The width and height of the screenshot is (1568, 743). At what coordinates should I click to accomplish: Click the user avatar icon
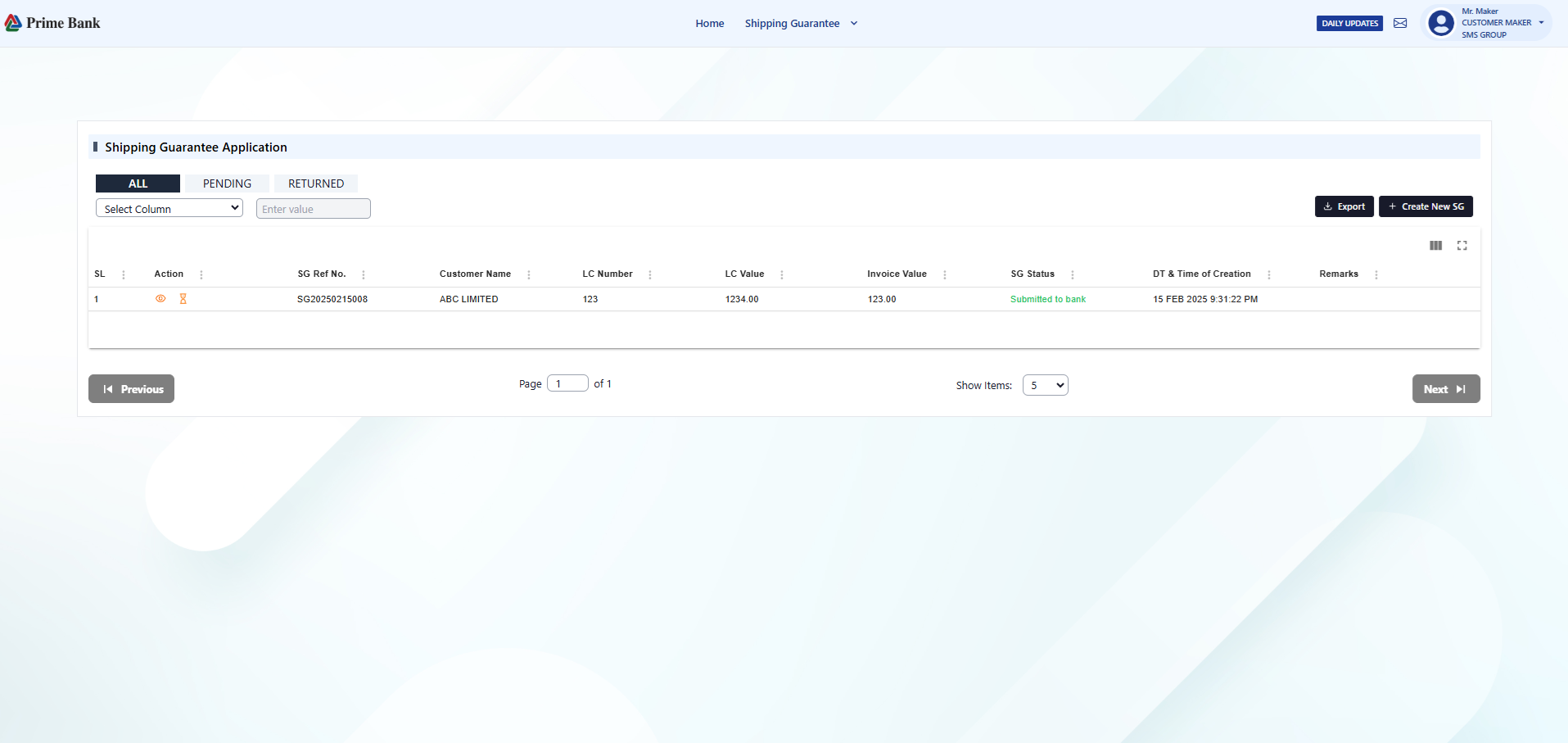(1441, 23)
